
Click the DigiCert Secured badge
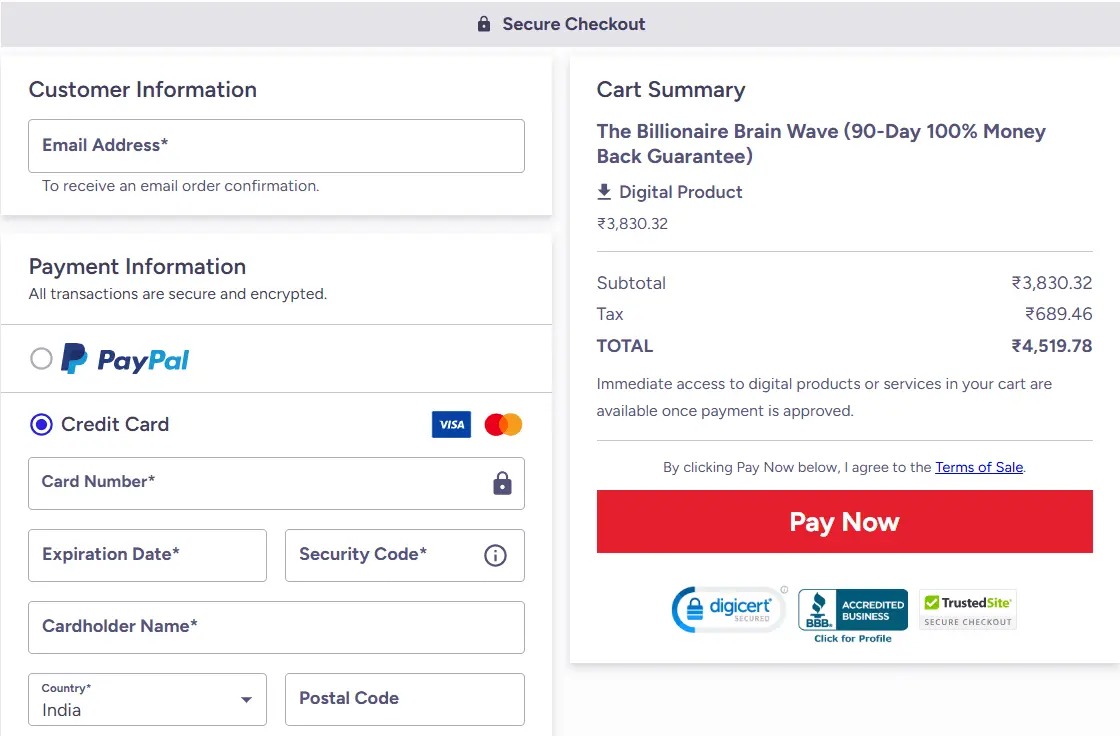point(728,609)
